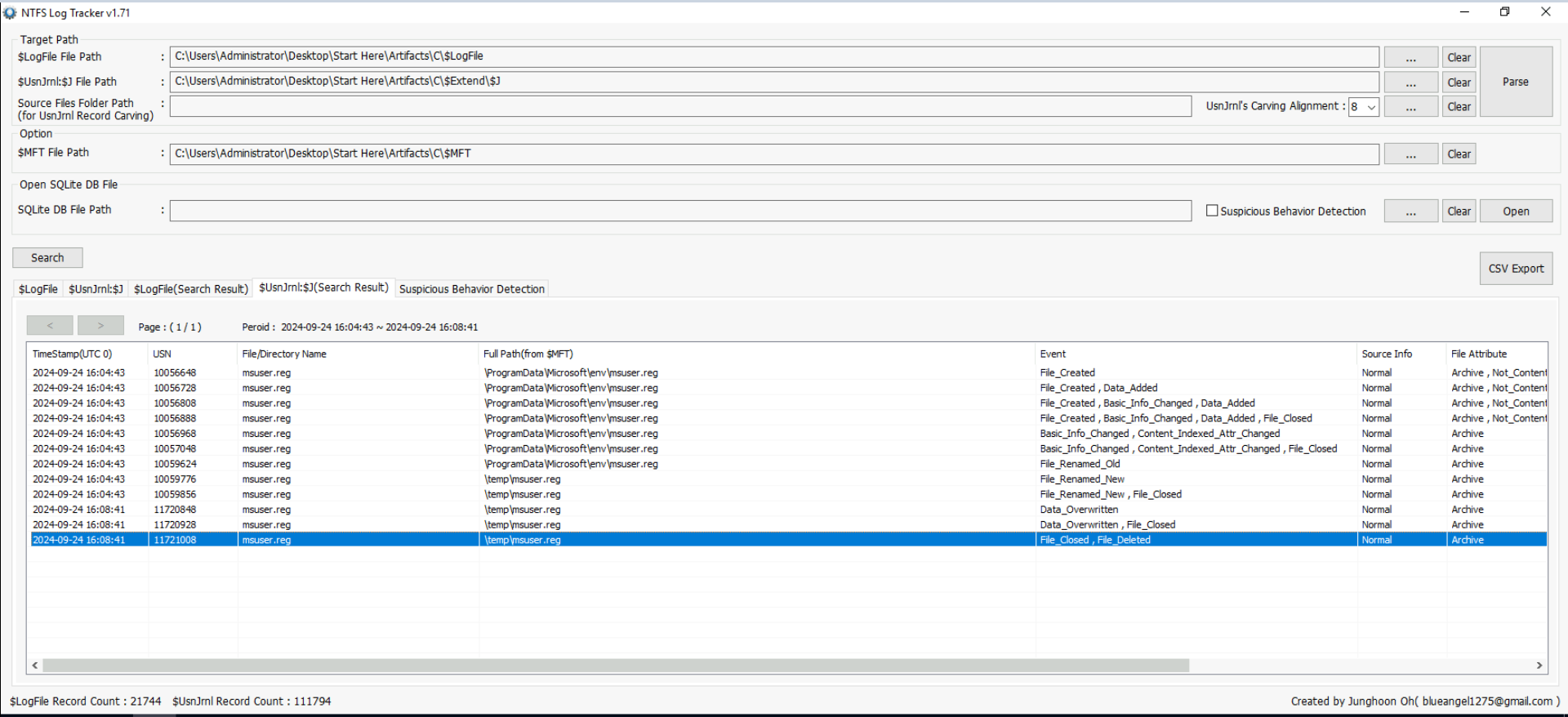The height and width of the screenshot is (717, 1568).
Task: Click the $LogFile Record Count status text
Action: point(85,701)
